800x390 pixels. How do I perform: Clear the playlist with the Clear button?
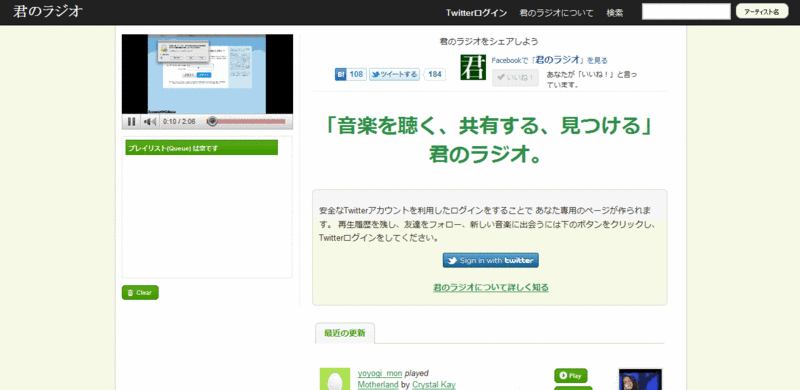coord(140,292)
